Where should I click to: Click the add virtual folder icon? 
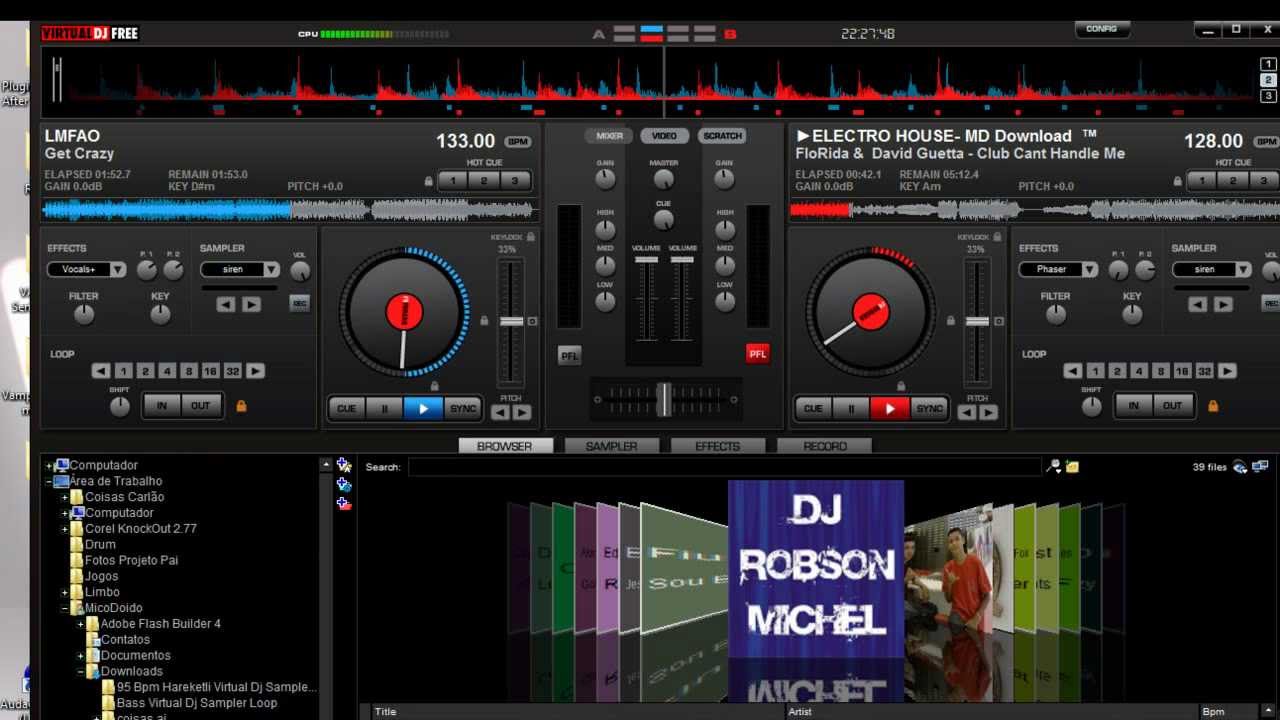coord(344,484)
